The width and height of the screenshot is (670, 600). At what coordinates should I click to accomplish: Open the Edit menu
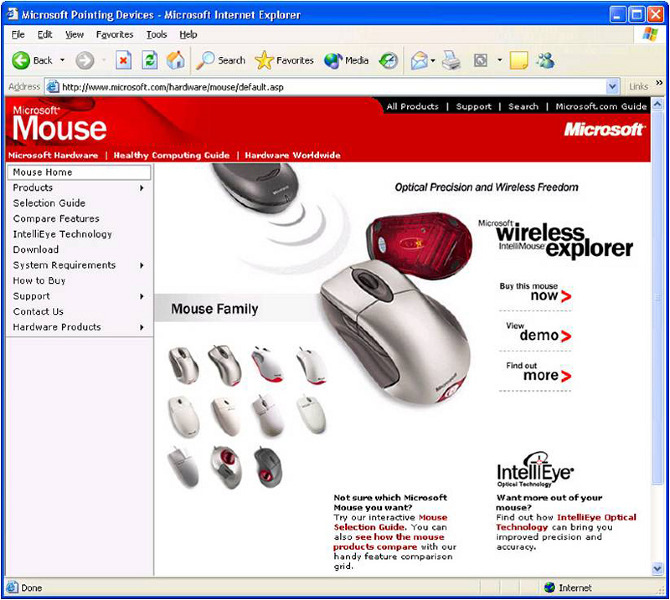click(45, 35)
